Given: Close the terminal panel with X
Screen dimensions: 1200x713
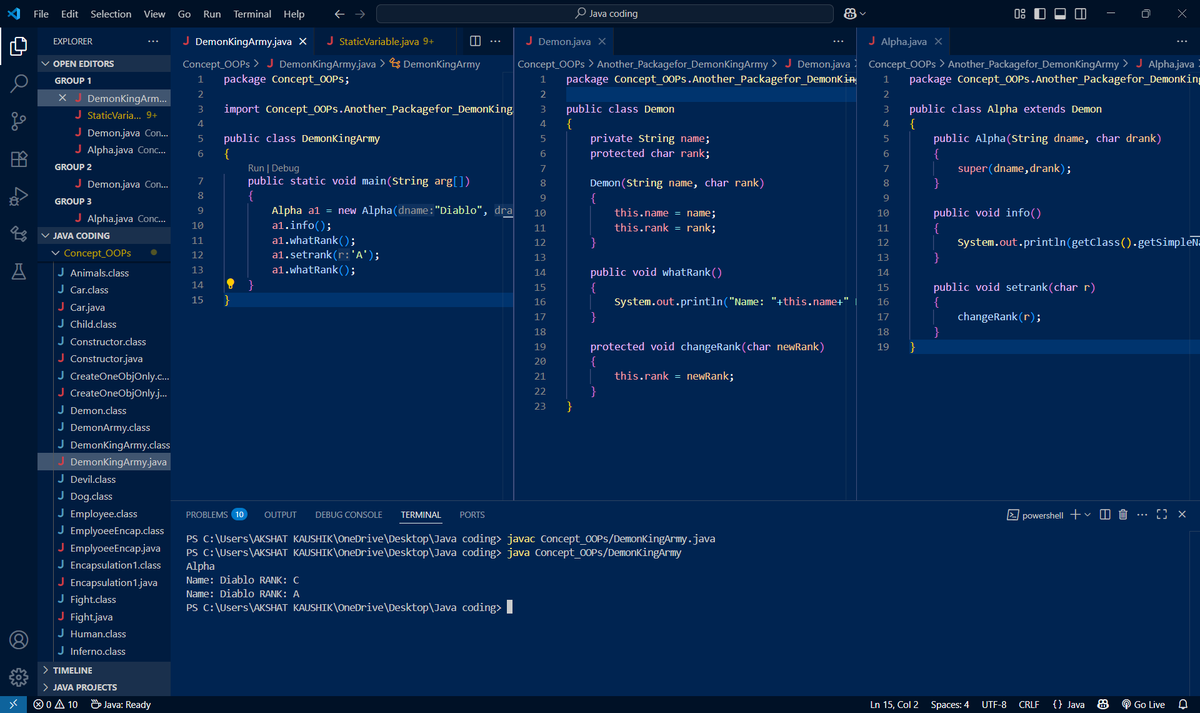Looking at the screenshot, I should click(x=1182, y=514).
